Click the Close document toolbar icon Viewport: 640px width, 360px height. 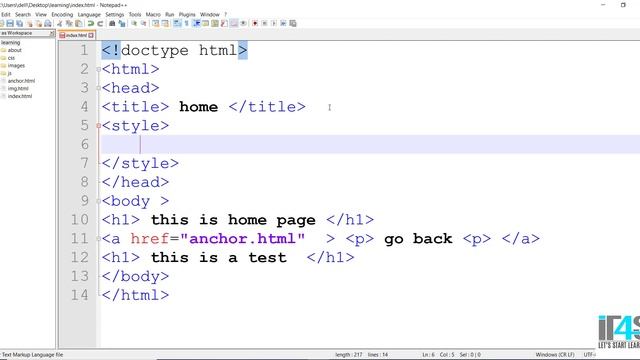(29, 23)
